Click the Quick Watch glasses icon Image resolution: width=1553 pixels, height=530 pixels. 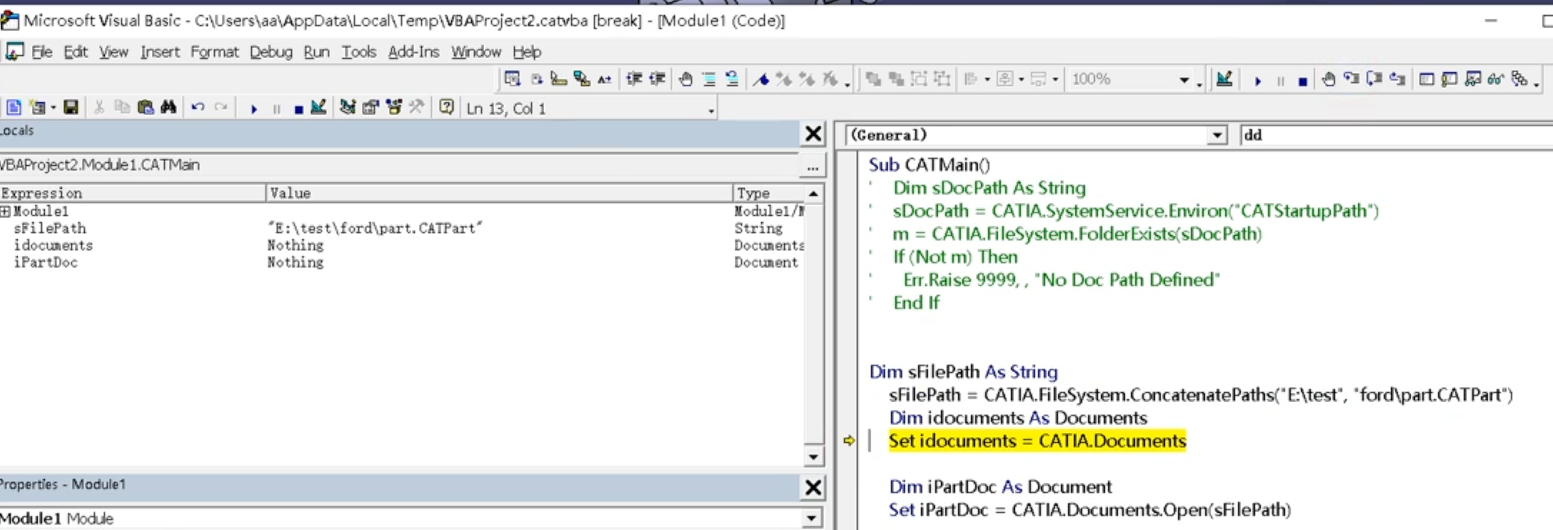[1495, 79]
